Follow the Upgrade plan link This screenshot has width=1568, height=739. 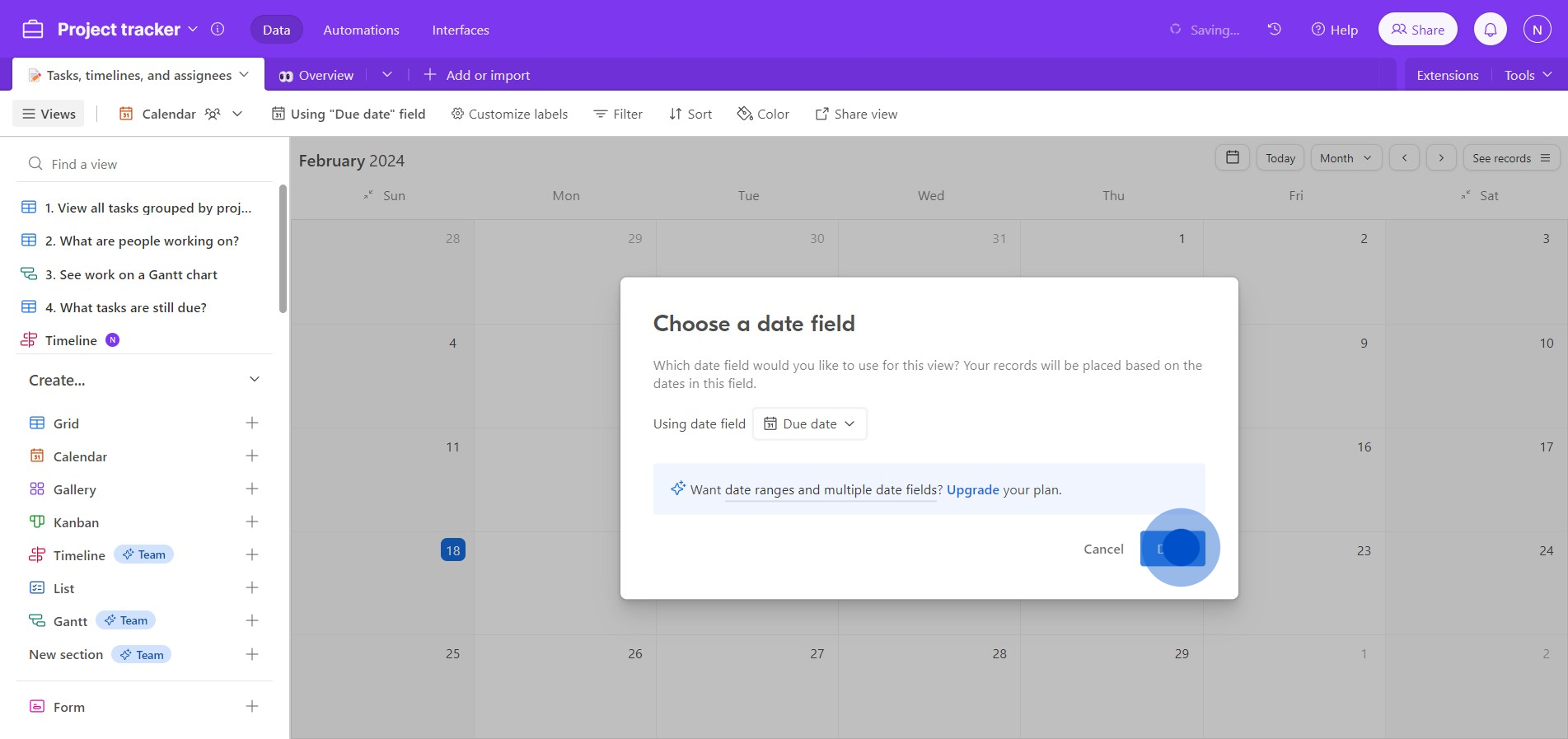click(972, 489)
